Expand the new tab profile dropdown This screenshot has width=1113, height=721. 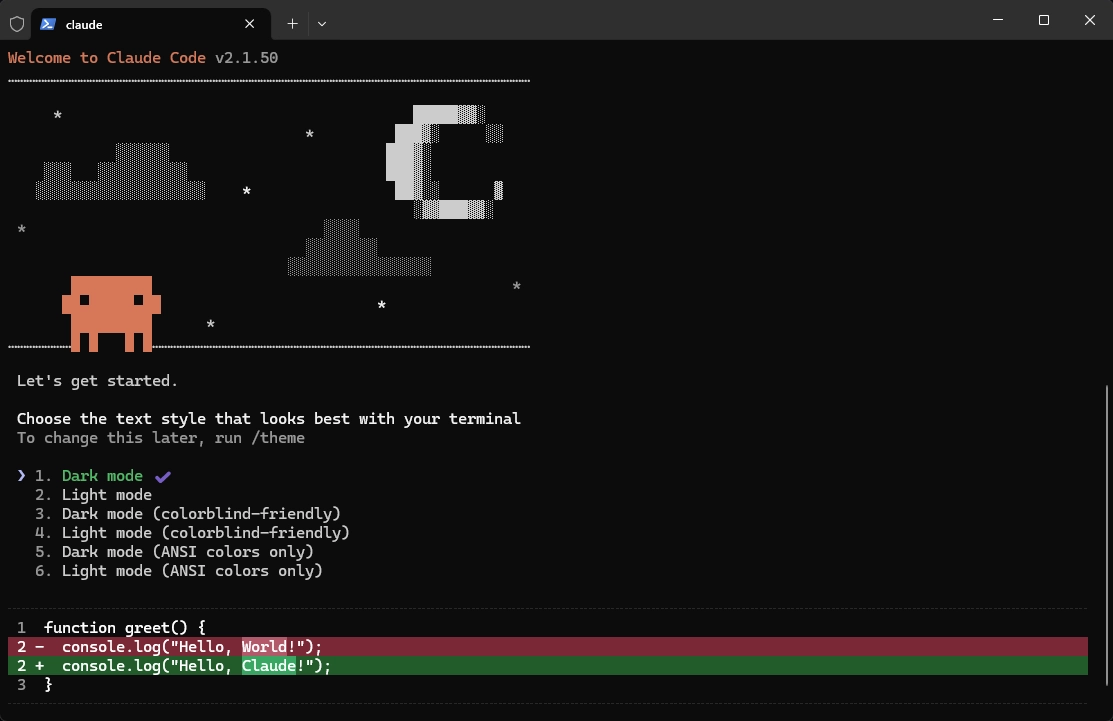322,23
